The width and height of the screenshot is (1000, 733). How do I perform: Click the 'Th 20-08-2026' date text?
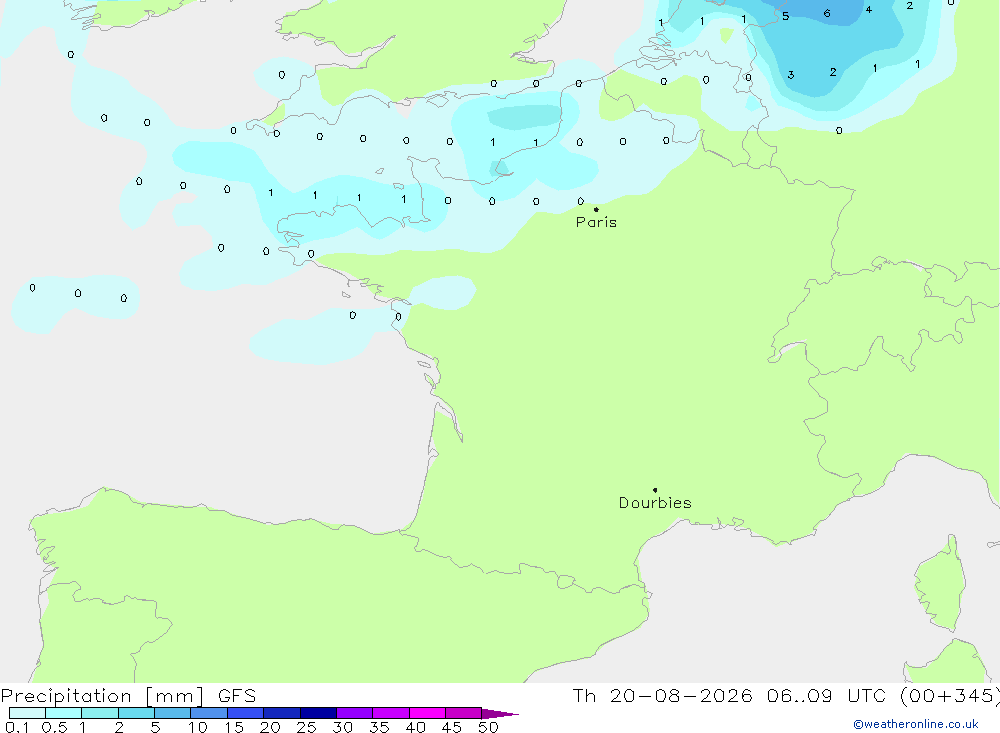662,696
